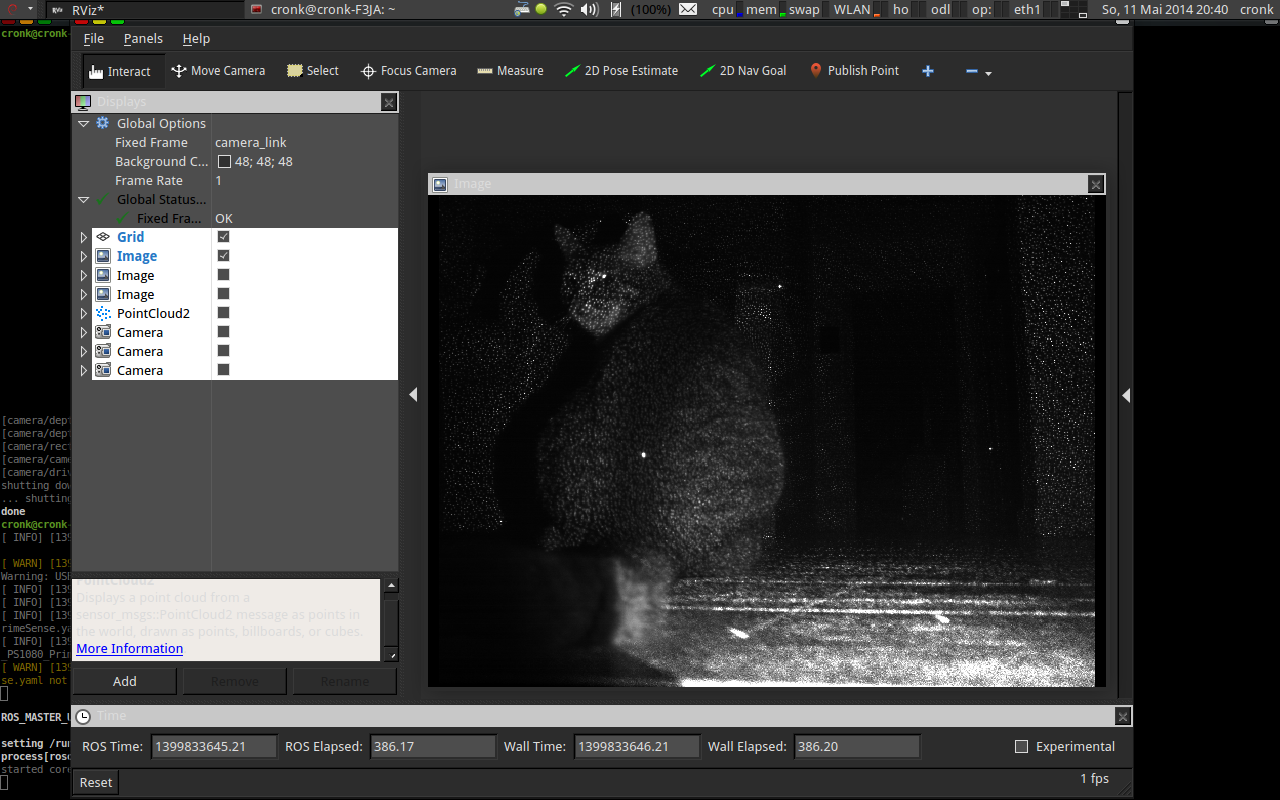Screen dimensions: 1280x800
Task: Collapse Displays panel with left-edge arrow
Action: tap(413, 395)
